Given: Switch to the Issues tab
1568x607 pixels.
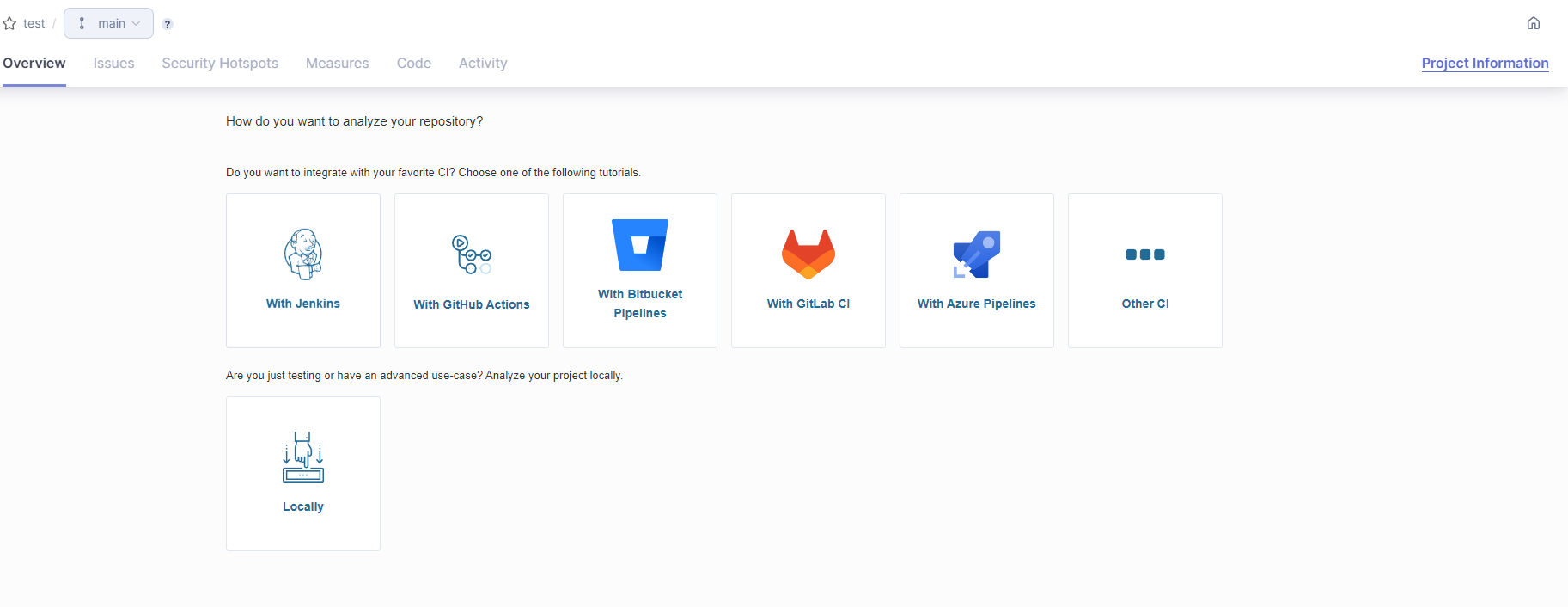Looking at the screenshot, I should [x=113, y=64].
